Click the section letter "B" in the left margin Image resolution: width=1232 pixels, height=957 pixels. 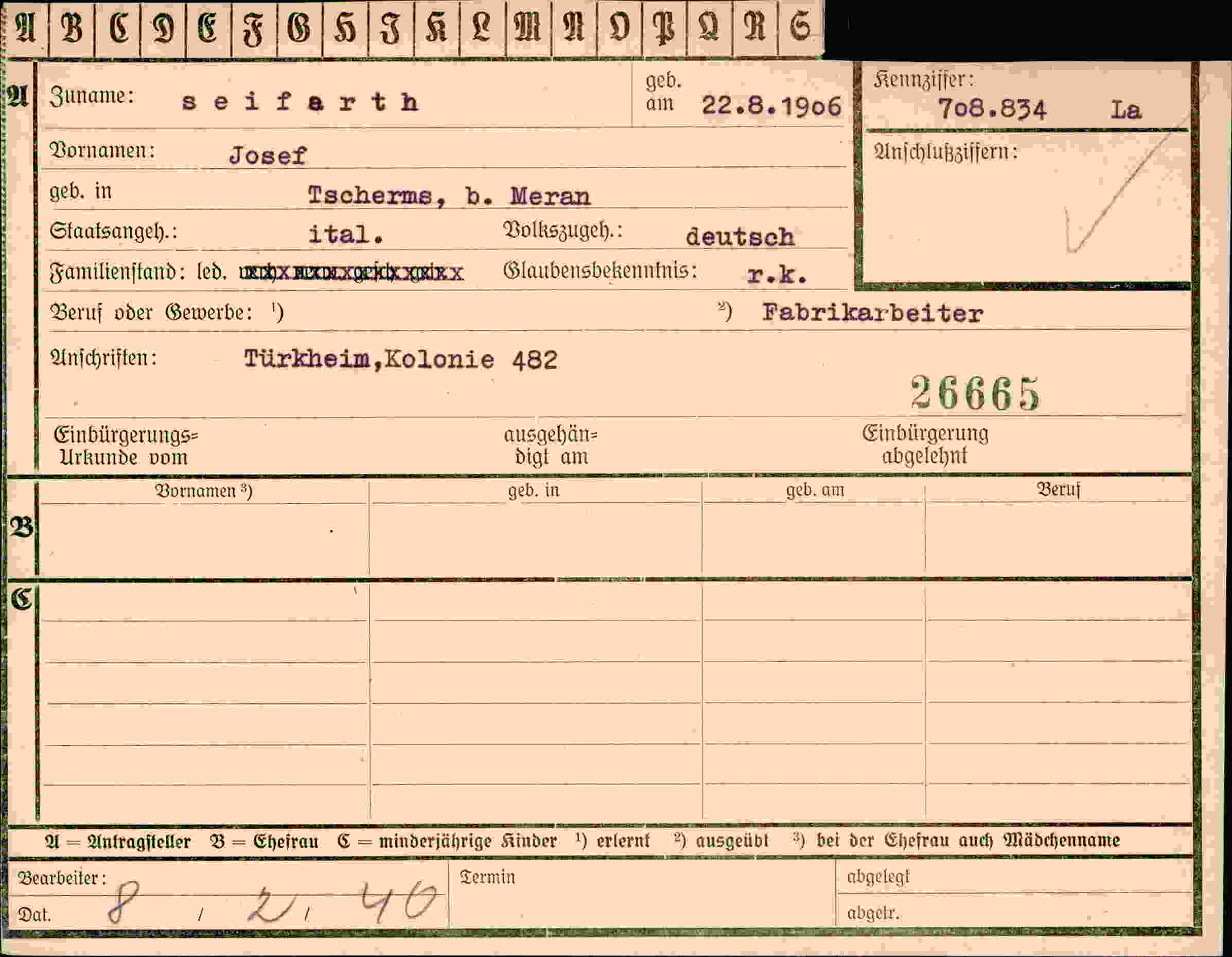22,528
